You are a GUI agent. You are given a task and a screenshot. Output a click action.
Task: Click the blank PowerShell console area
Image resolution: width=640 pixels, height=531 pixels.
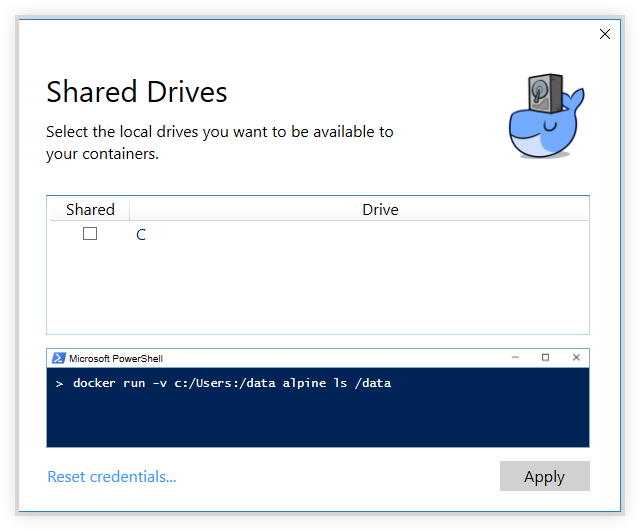[320, 420]
